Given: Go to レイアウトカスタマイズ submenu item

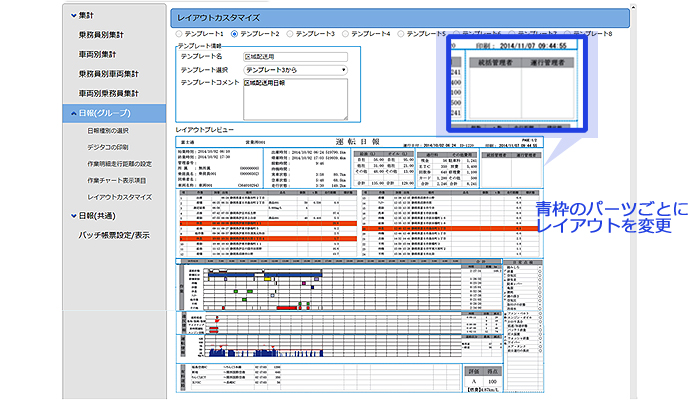Looking at the screenshot, I should click(120, 197).
